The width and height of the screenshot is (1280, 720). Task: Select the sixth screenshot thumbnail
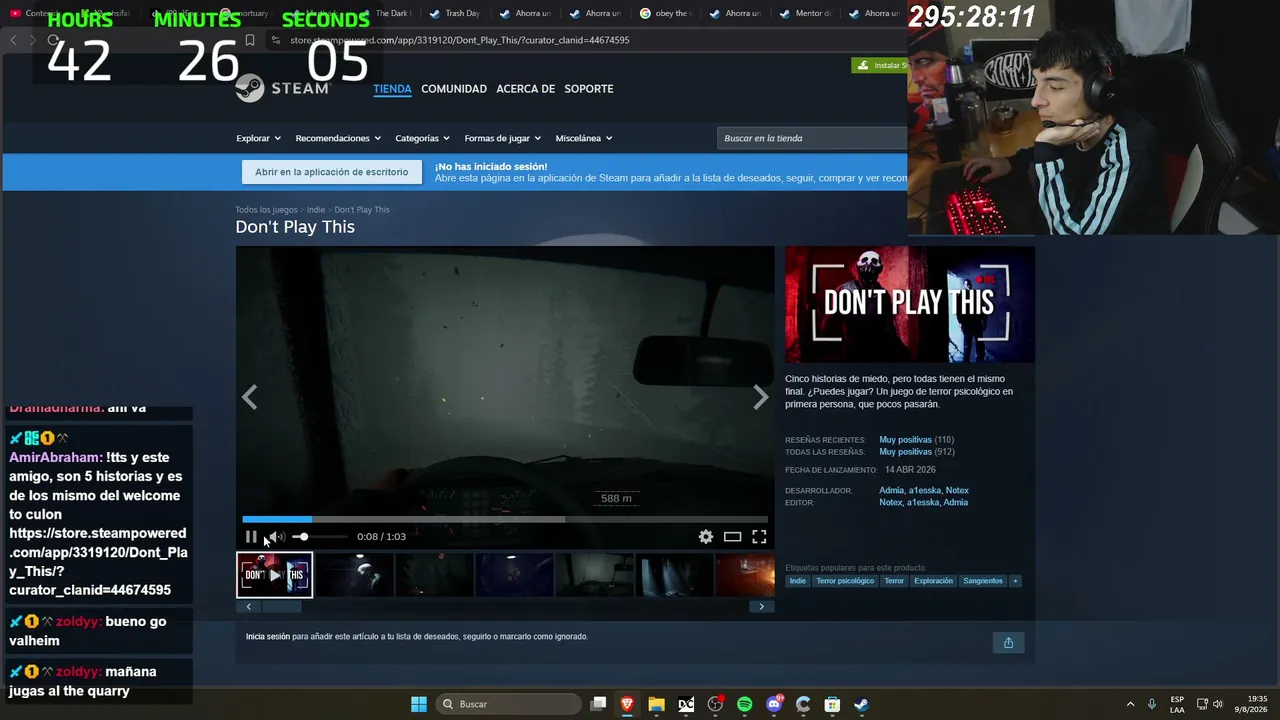coord(674,575)
